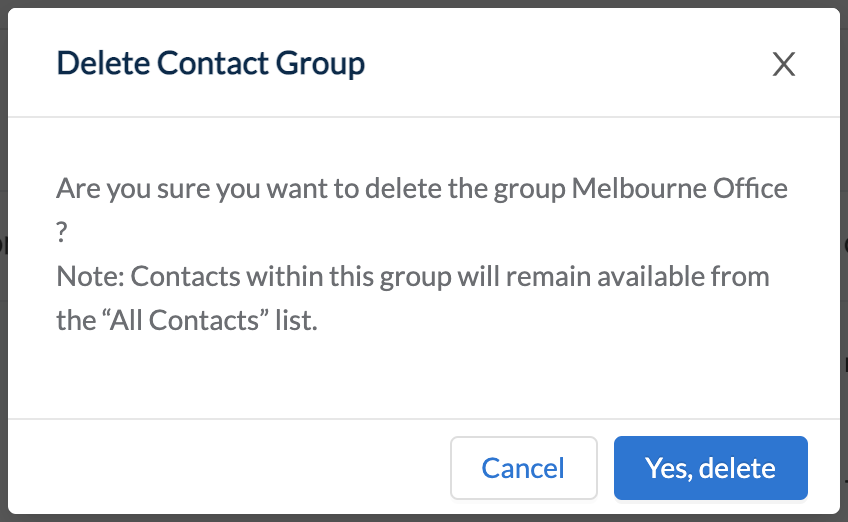Cancel deleting the Melbourne Office group
The height and width of the screenshot is (522, 848).
[x=524, y=468]
